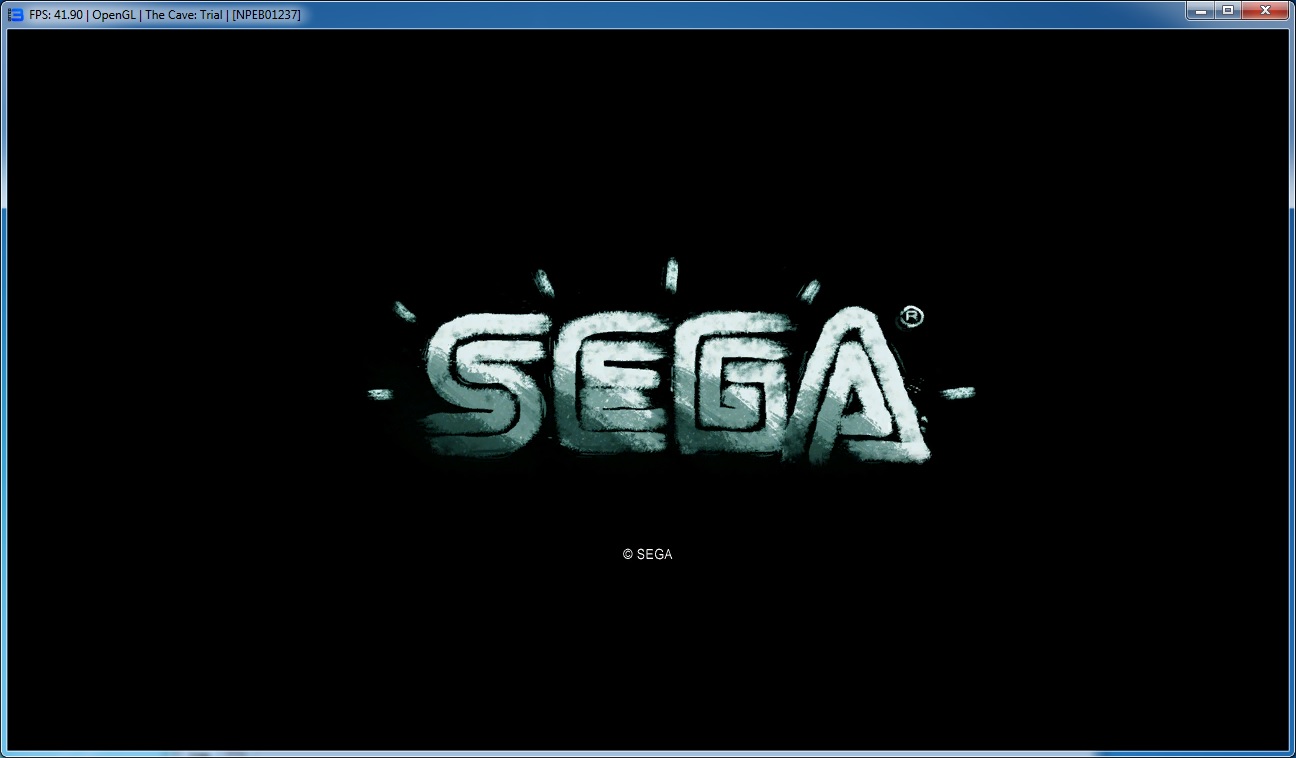
Task: Click the © SEGA copyright text
Action: coord(647,554)
